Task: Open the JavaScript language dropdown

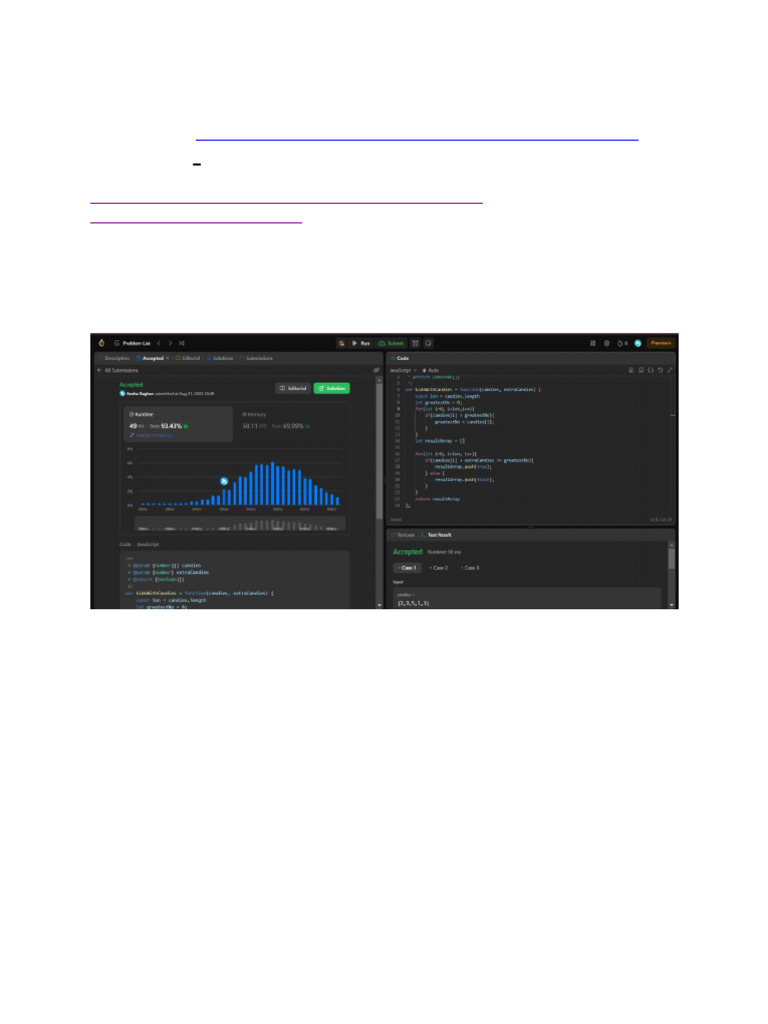Action: 403,370
